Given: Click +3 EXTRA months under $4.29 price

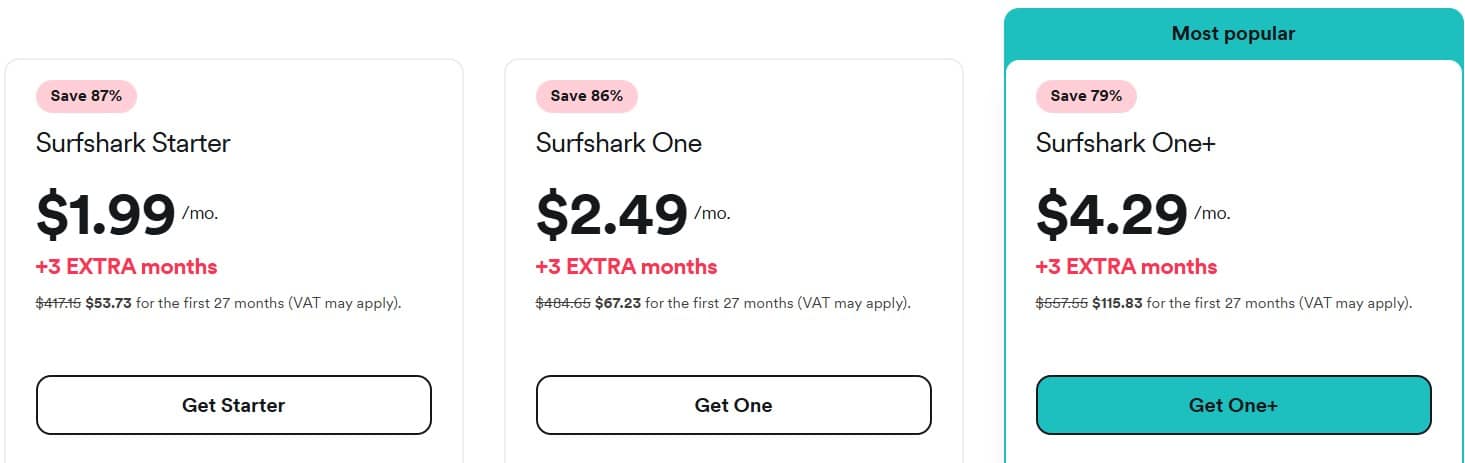Looking at the screenshot, I should click(1127, 267).
